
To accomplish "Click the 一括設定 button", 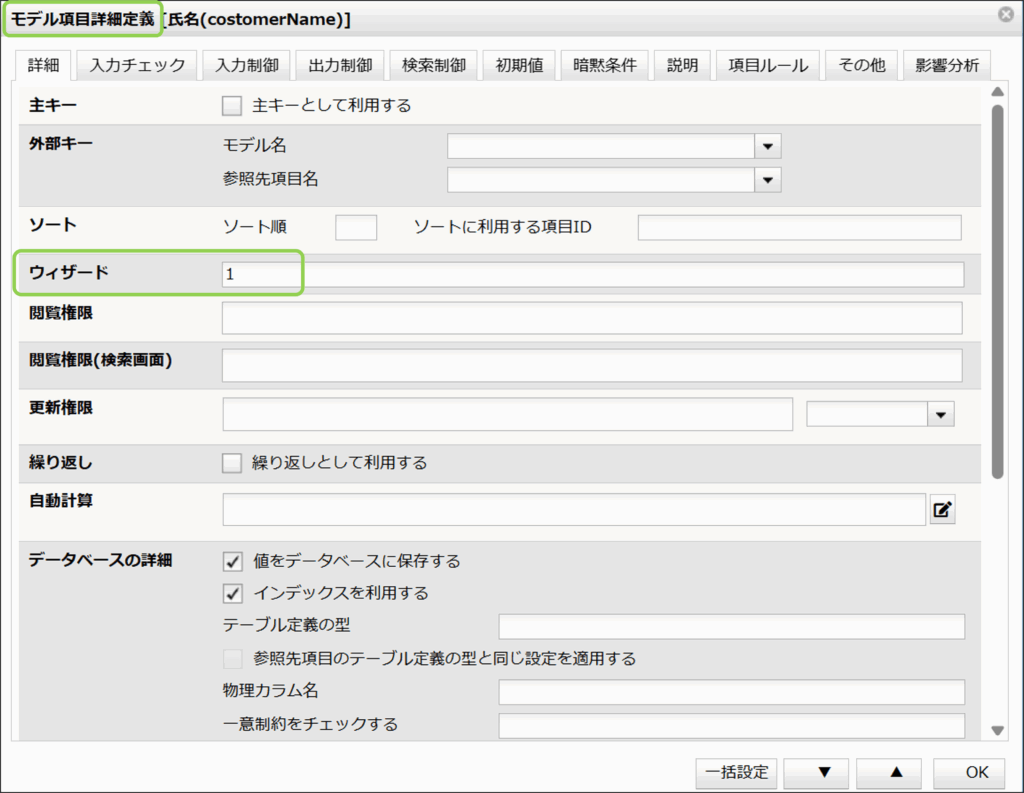I will coord(736,772).
